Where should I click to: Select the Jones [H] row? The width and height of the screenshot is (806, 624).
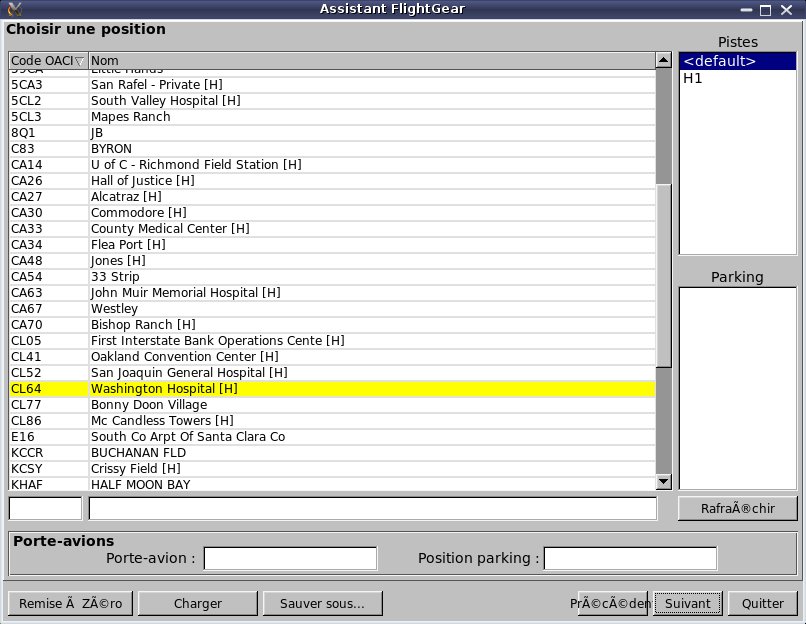click(332, 261)
